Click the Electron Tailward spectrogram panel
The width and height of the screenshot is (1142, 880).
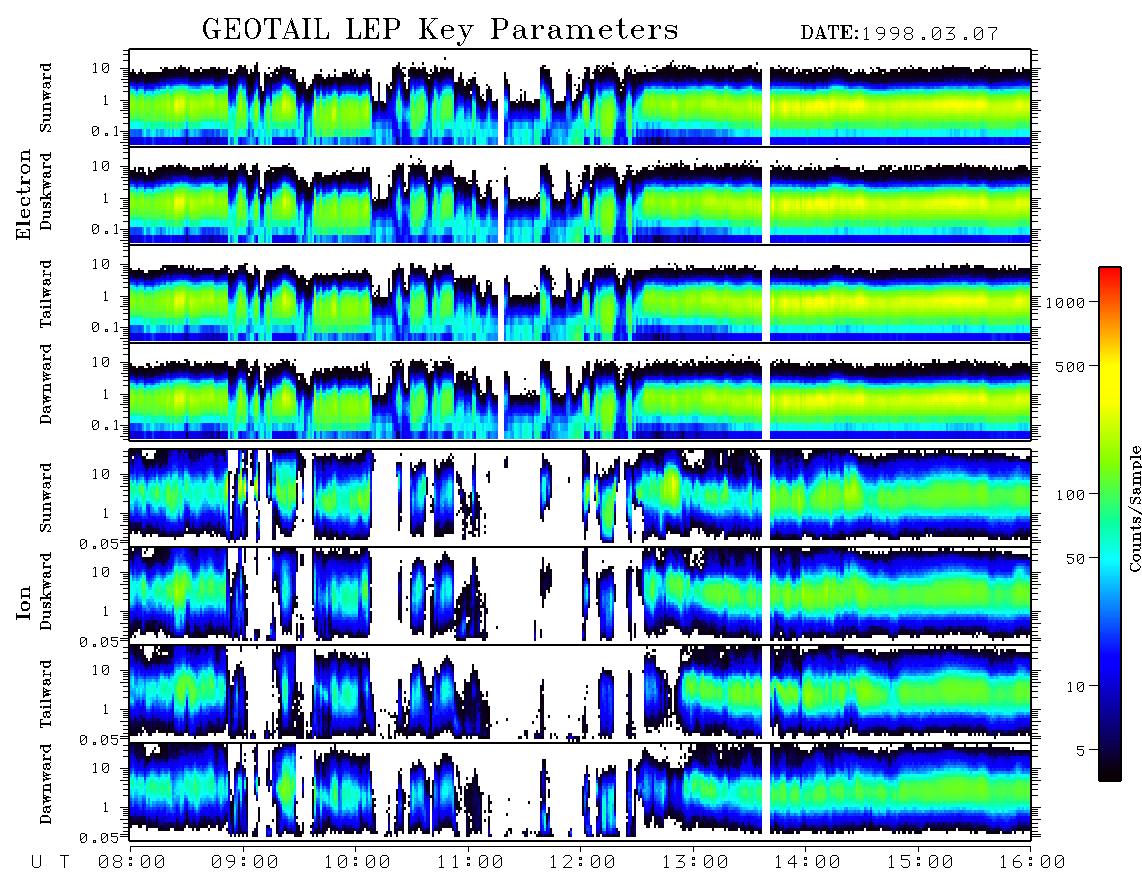(580, 293)
